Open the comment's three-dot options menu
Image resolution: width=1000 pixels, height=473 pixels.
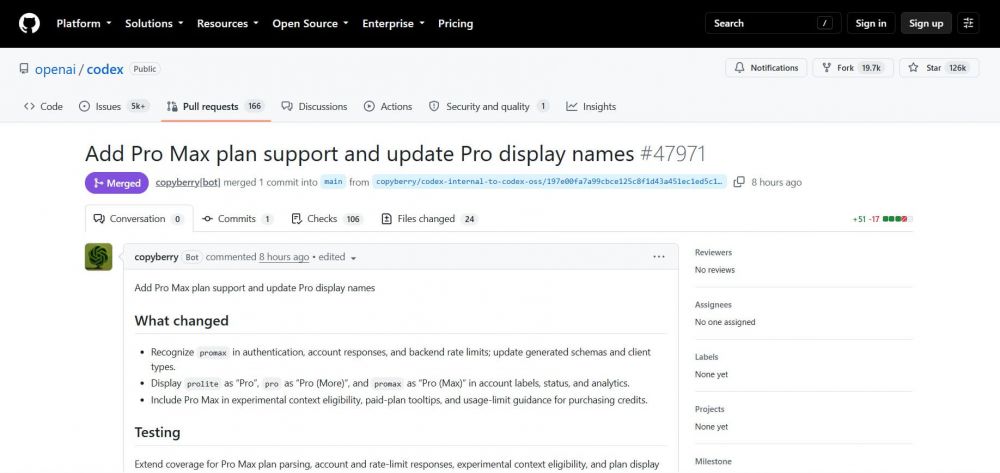(x=659, y=257)
